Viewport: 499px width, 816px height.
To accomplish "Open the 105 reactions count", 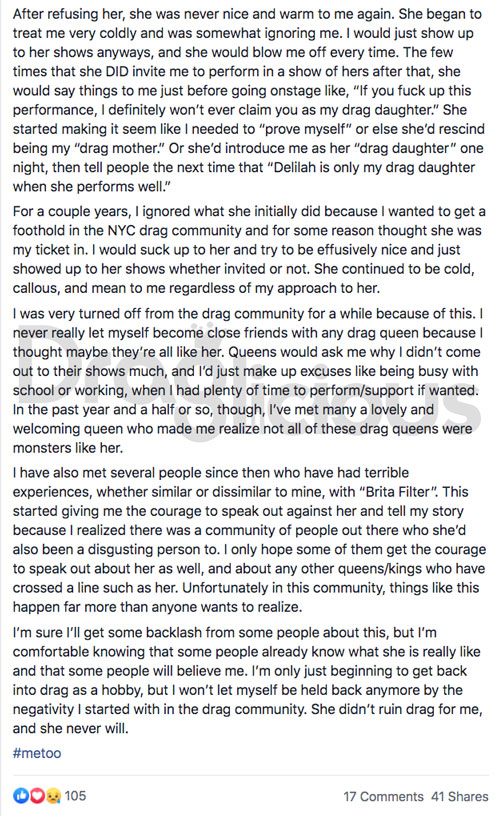I will 75,796.
